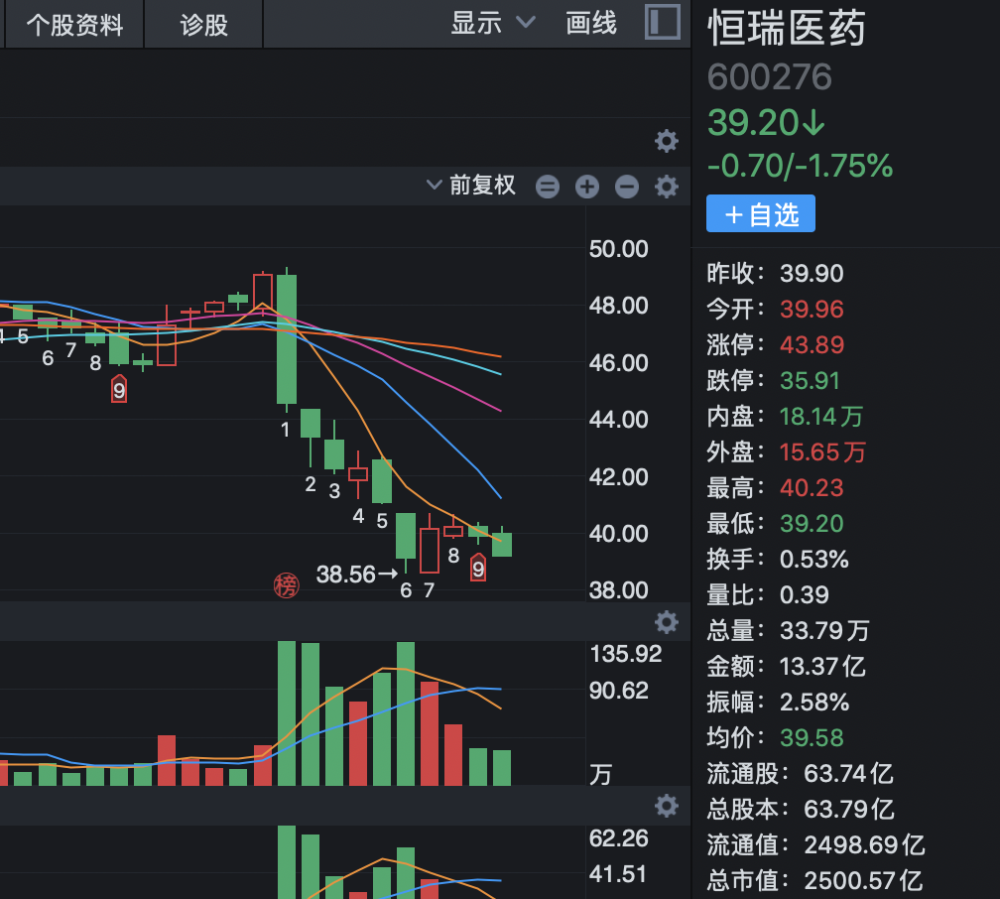The width and height of the screenshot is (1000, 899).
Task: Open settings gear beside the zoom icons
Action: (x=666, y=186)
